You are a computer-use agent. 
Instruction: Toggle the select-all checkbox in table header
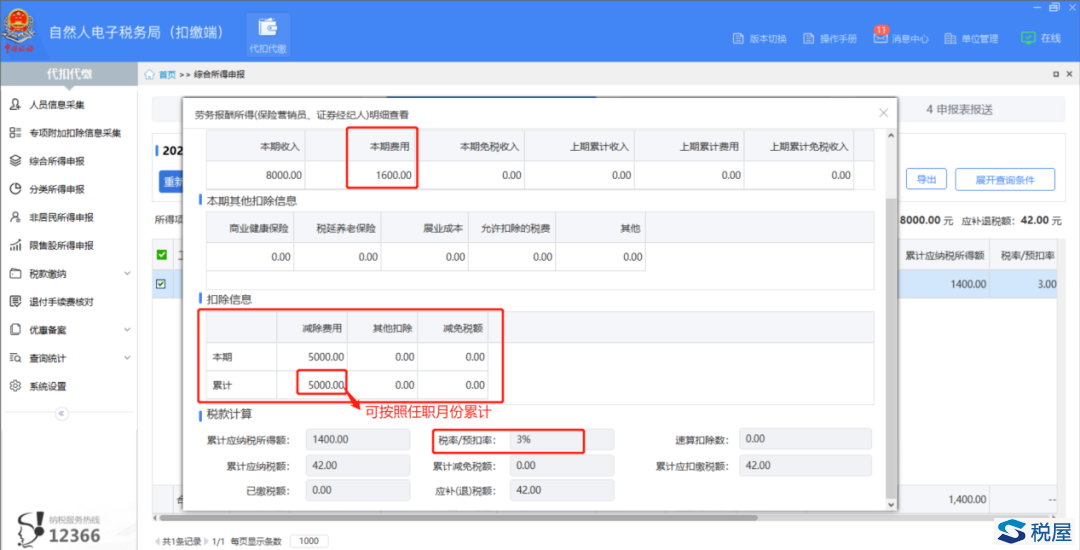[161, 255]
